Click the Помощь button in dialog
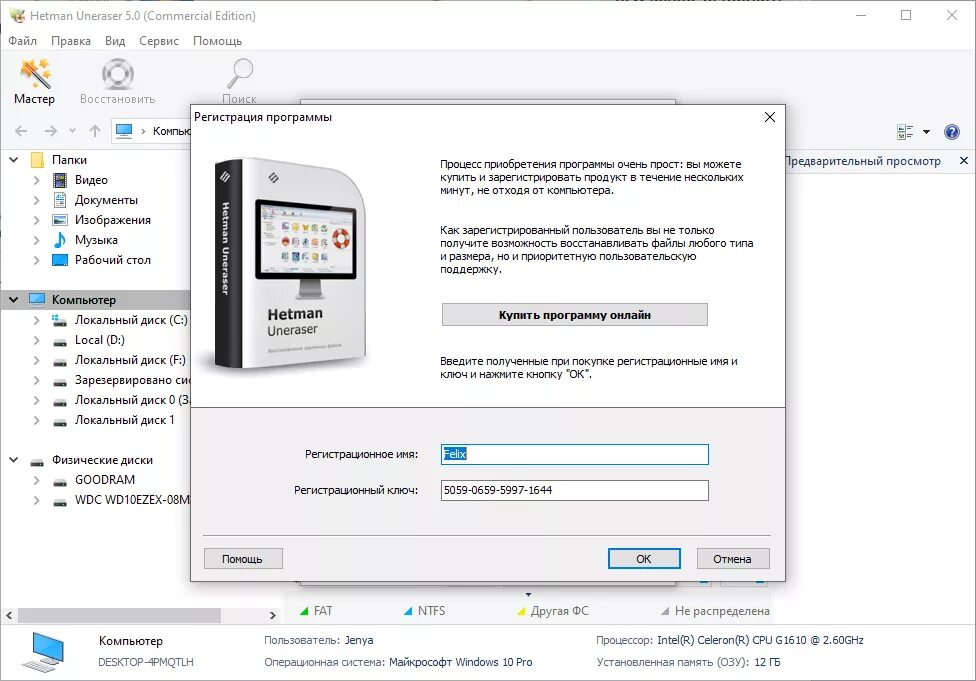The height and width of the screenshot is (681, 976). pos(243,558)
